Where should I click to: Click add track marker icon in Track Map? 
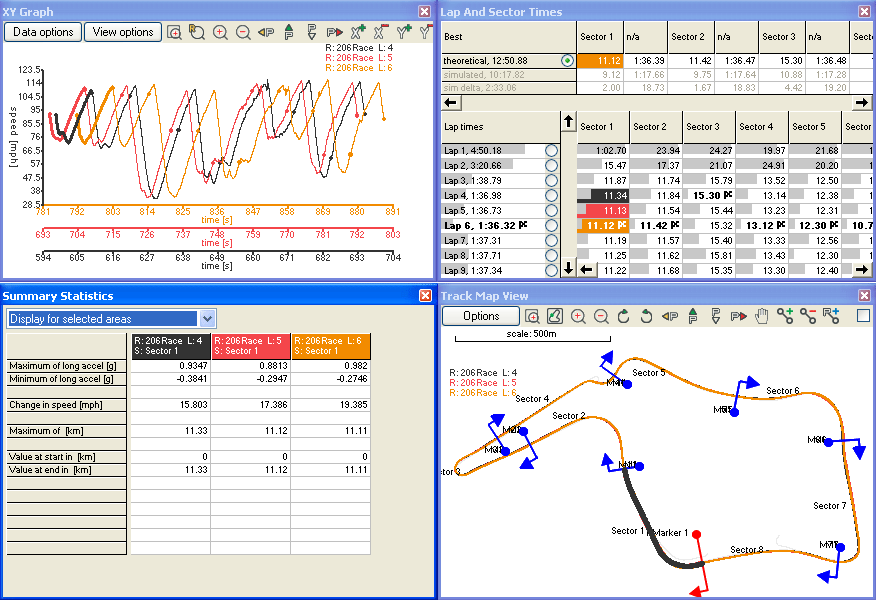[785, 316]
